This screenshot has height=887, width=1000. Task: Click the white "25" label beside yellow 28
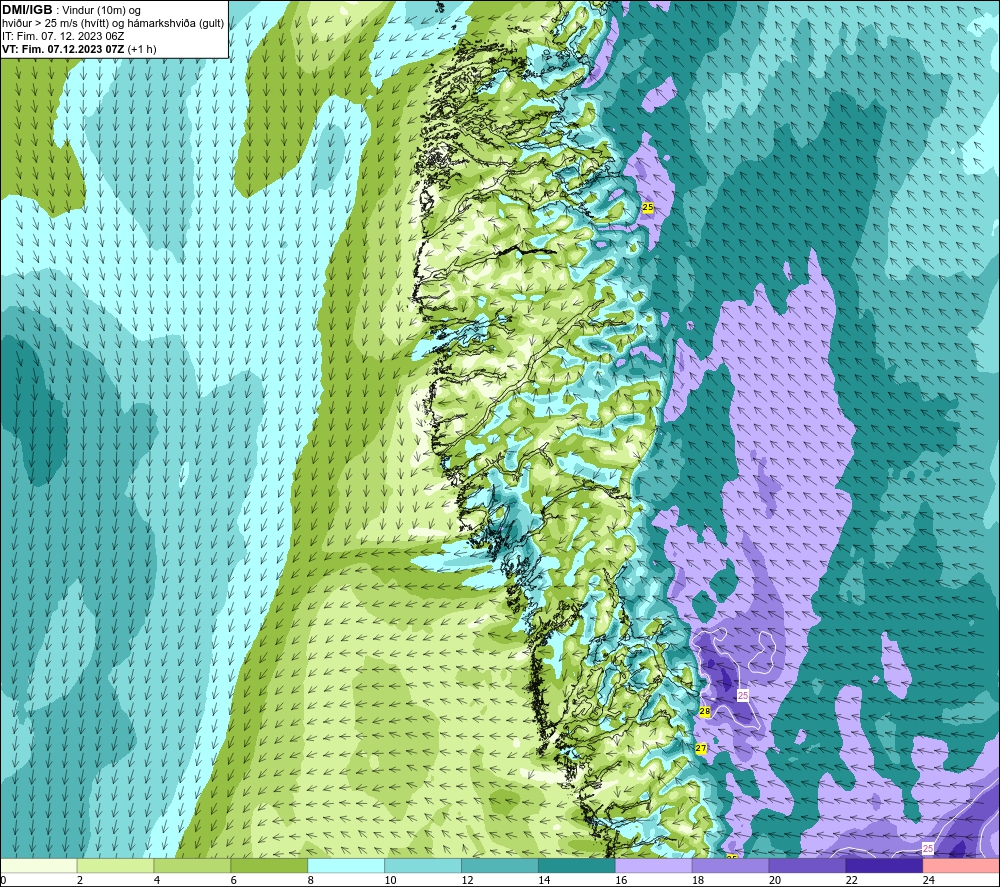pyautogui.click(x=742, y=695)
